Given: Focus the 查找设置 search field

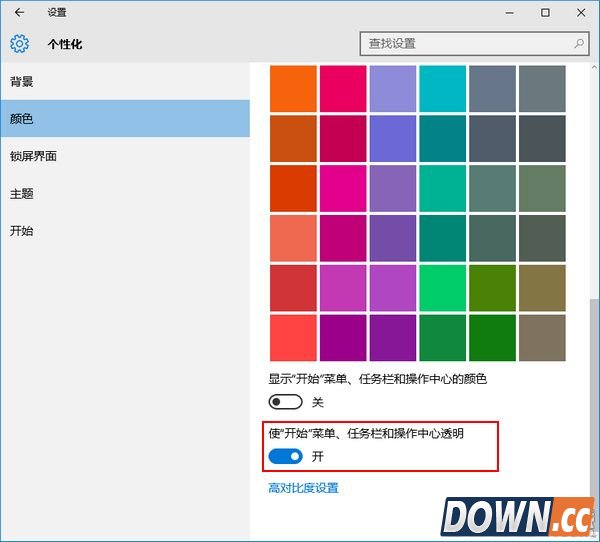Looking at the screenshot, I should point(474,44).
